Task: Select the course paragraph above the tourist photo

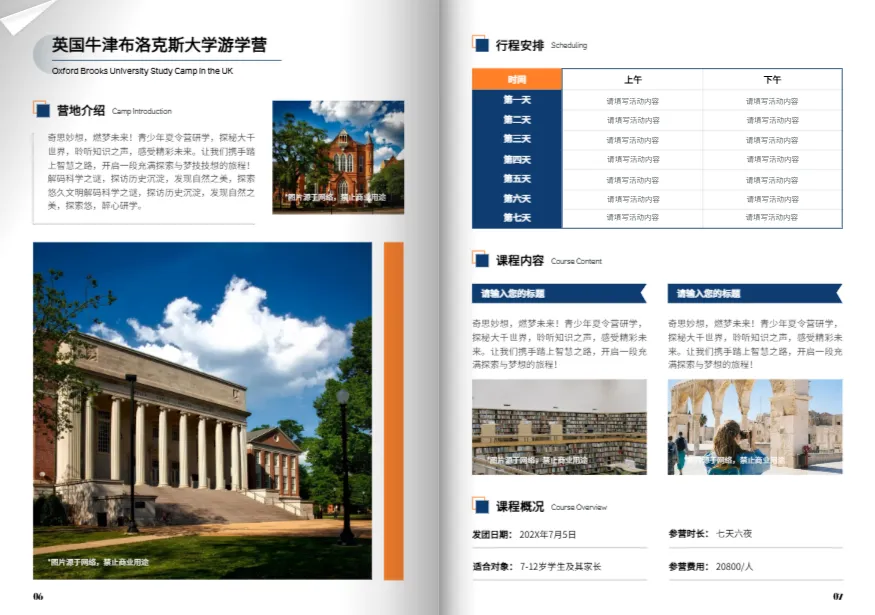Action: (755, 344)
